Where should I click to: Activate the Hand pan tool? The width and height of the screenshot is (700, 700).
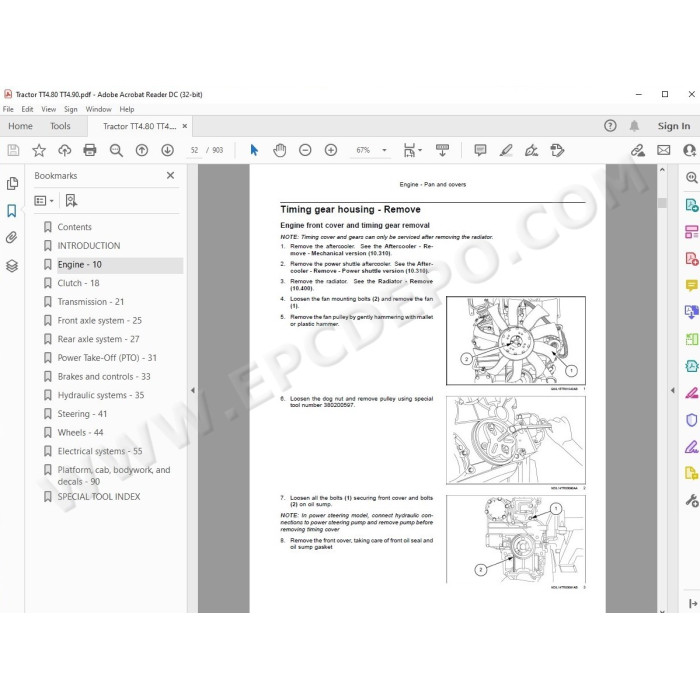pos(279,150)
